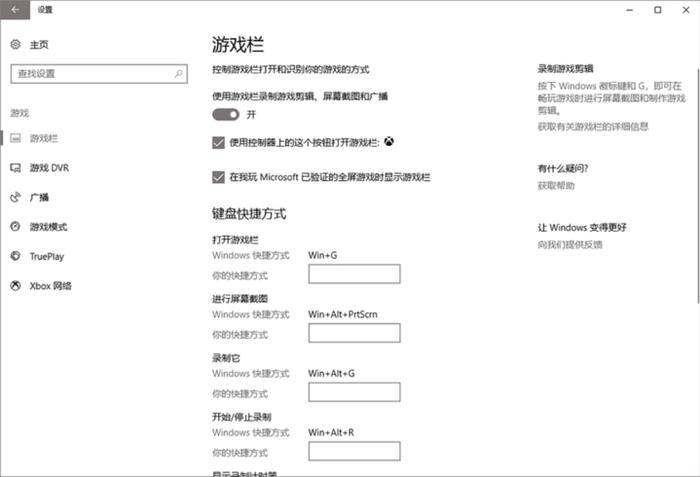Minimize the Settings window
Image resolution: width=700 pixels, height=477 pixels.
[629, 9]
